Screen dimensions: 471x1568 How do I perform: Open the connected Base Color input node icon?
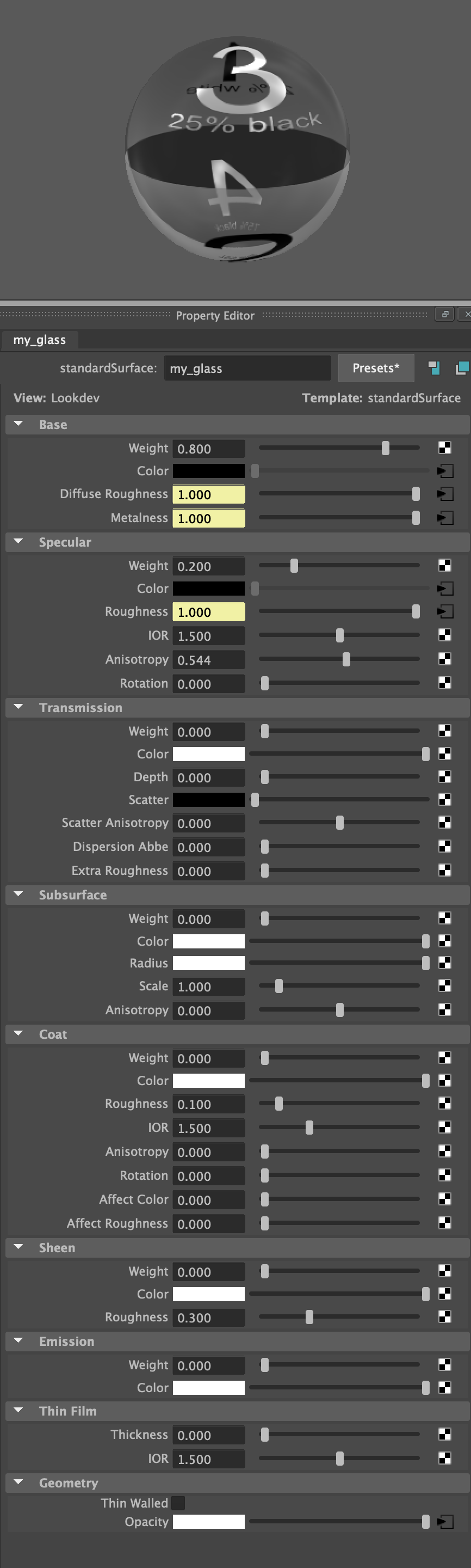pyautogui.click(x=445, y=471)
